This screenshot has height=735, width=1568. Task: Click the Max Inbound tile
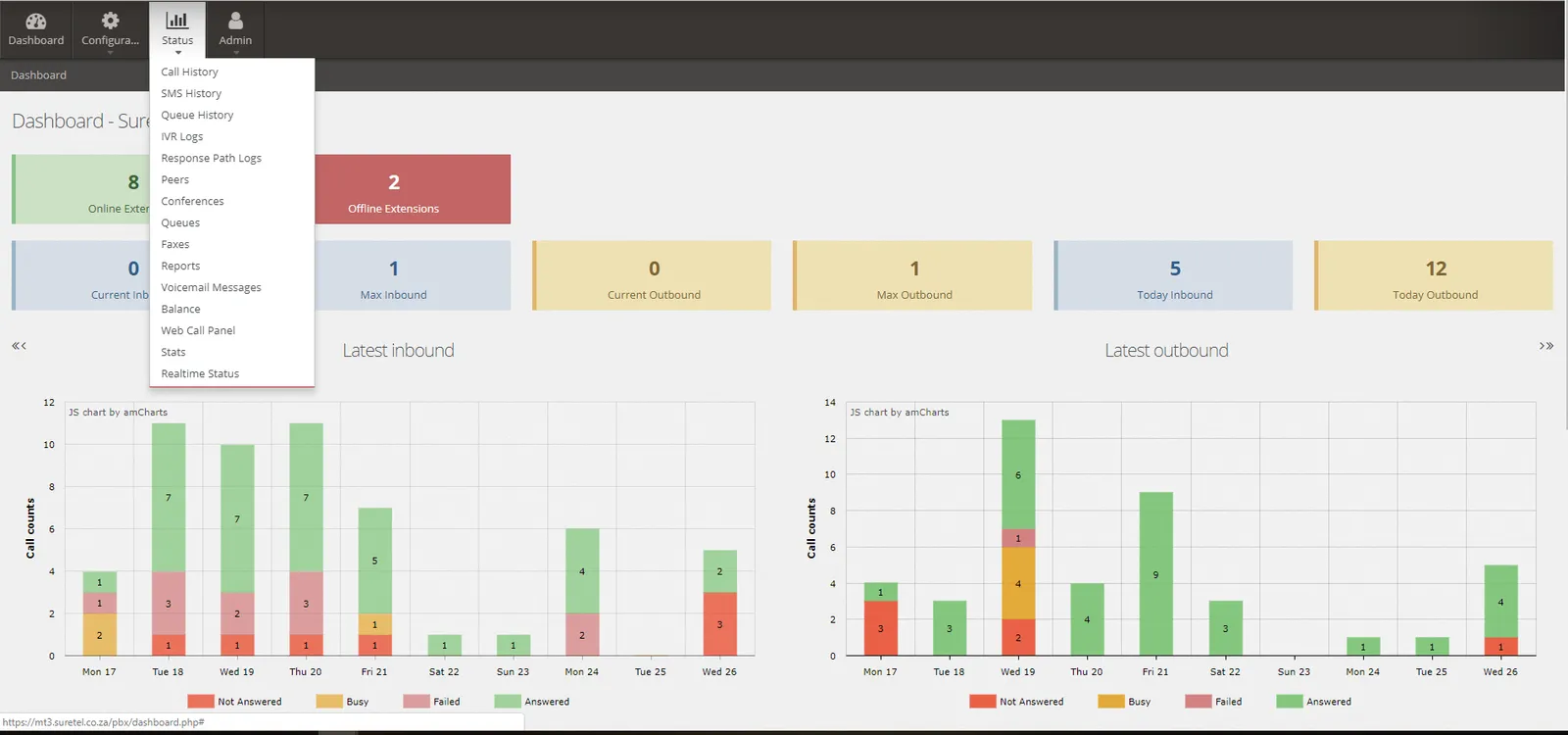413,275
